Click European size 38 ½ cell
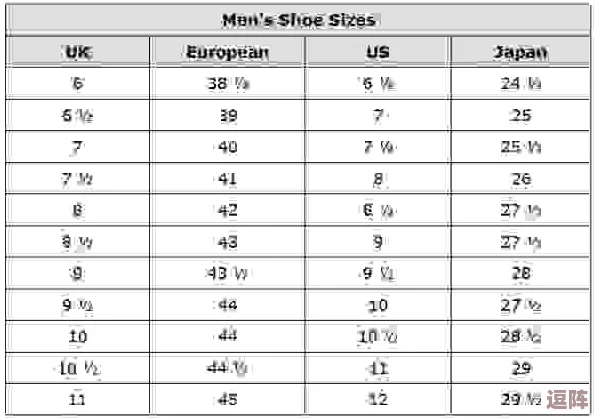This screenshot has height=418, width=594. (227, 84)
